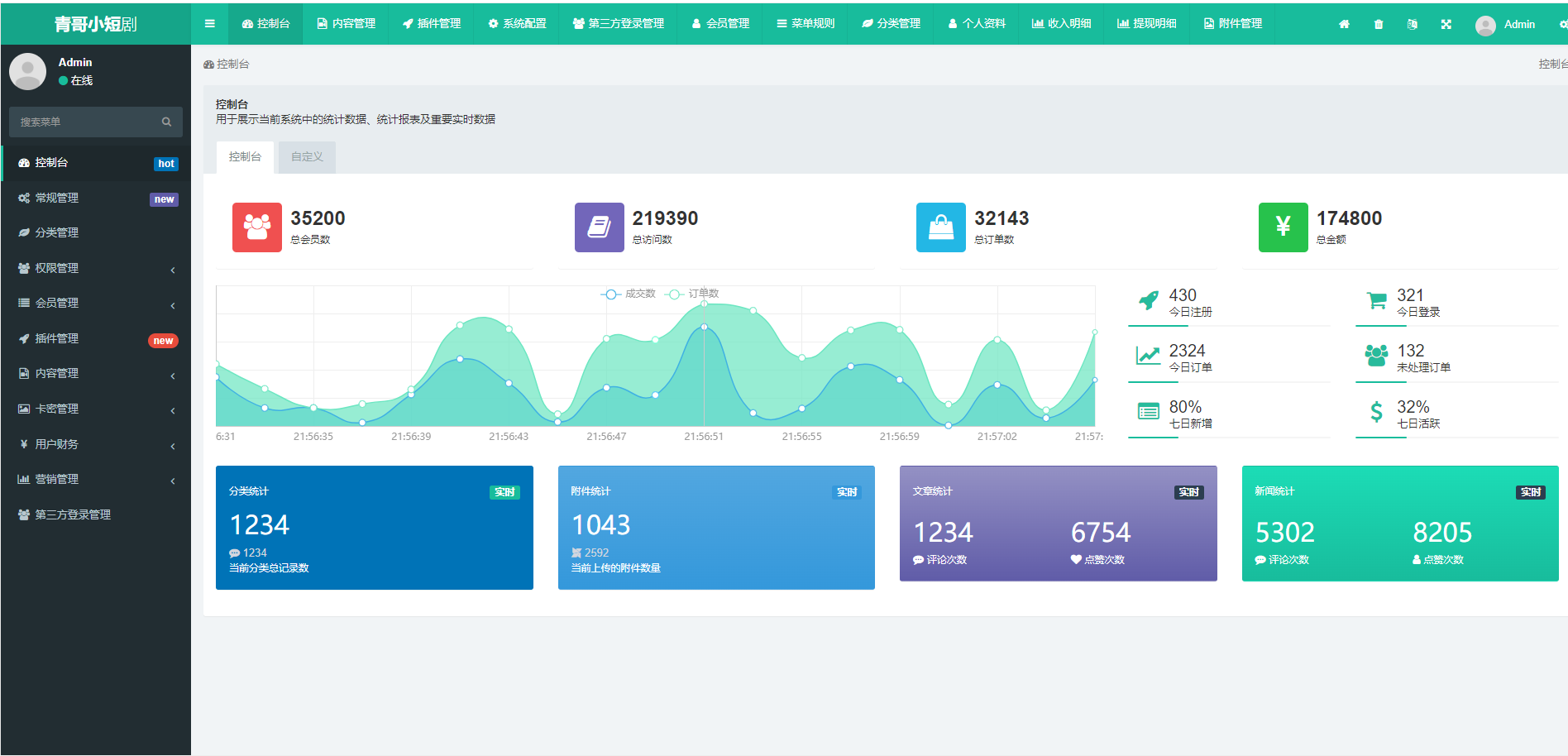Click the red total members icon

coord(256,227)
